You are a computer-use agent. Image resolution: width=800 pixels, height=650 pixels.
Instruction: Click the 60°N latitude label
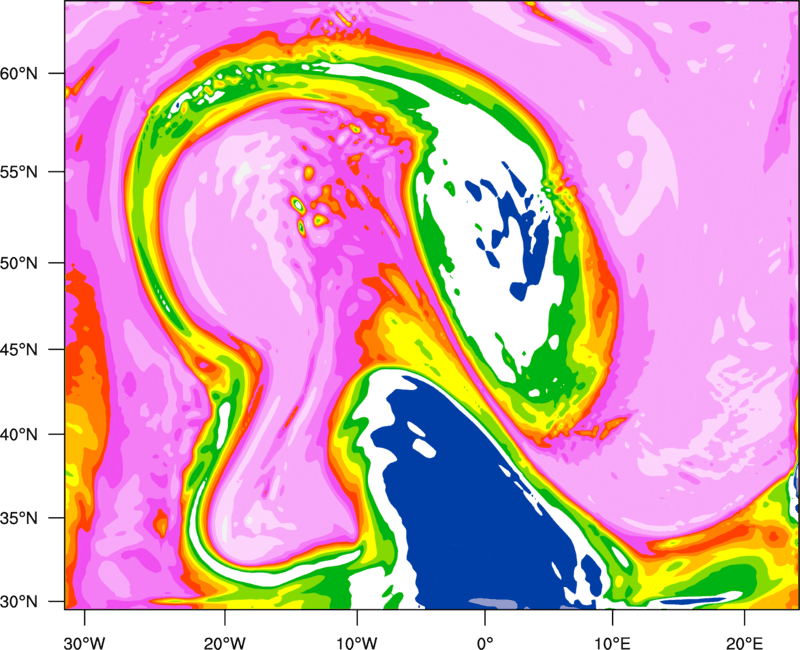pyautogui.click(x=19, y=73)
